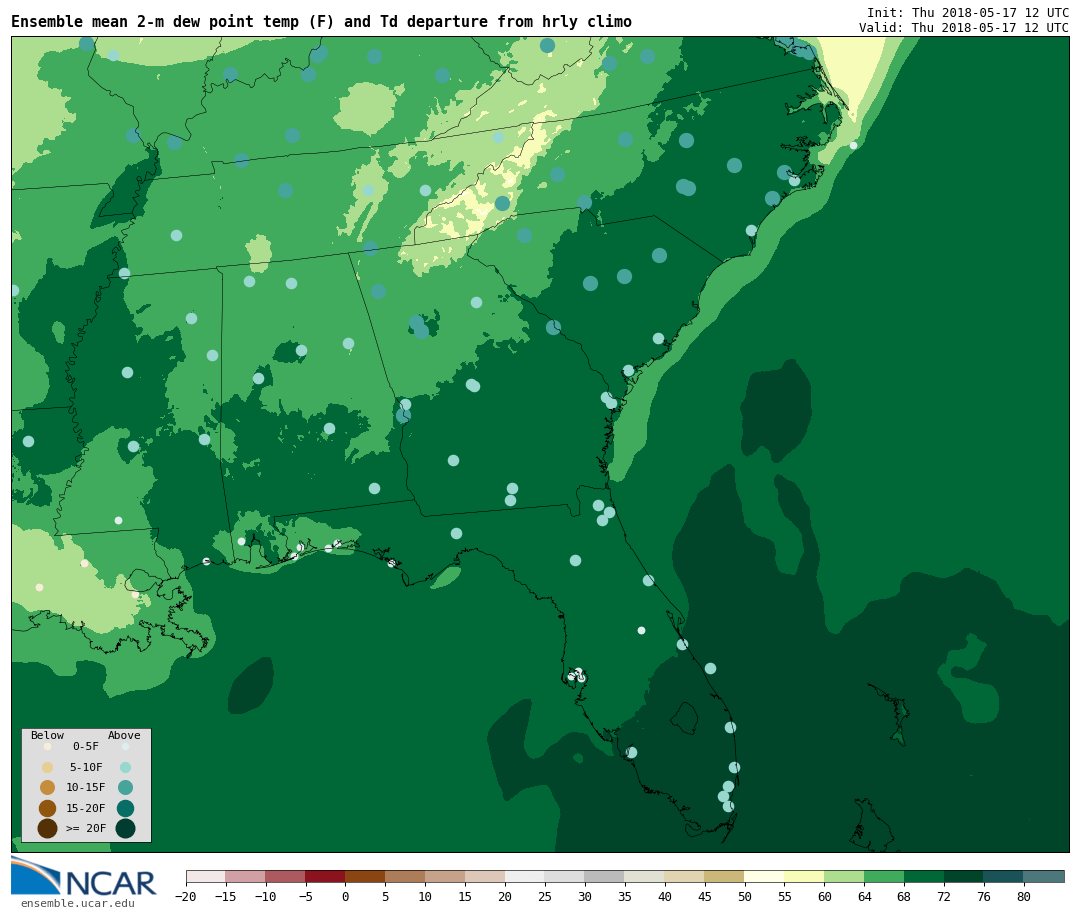Click the Above 5-10F legend dot
Image resolution: width=1080 pixels, height=915 pixels.
(125, 767)
